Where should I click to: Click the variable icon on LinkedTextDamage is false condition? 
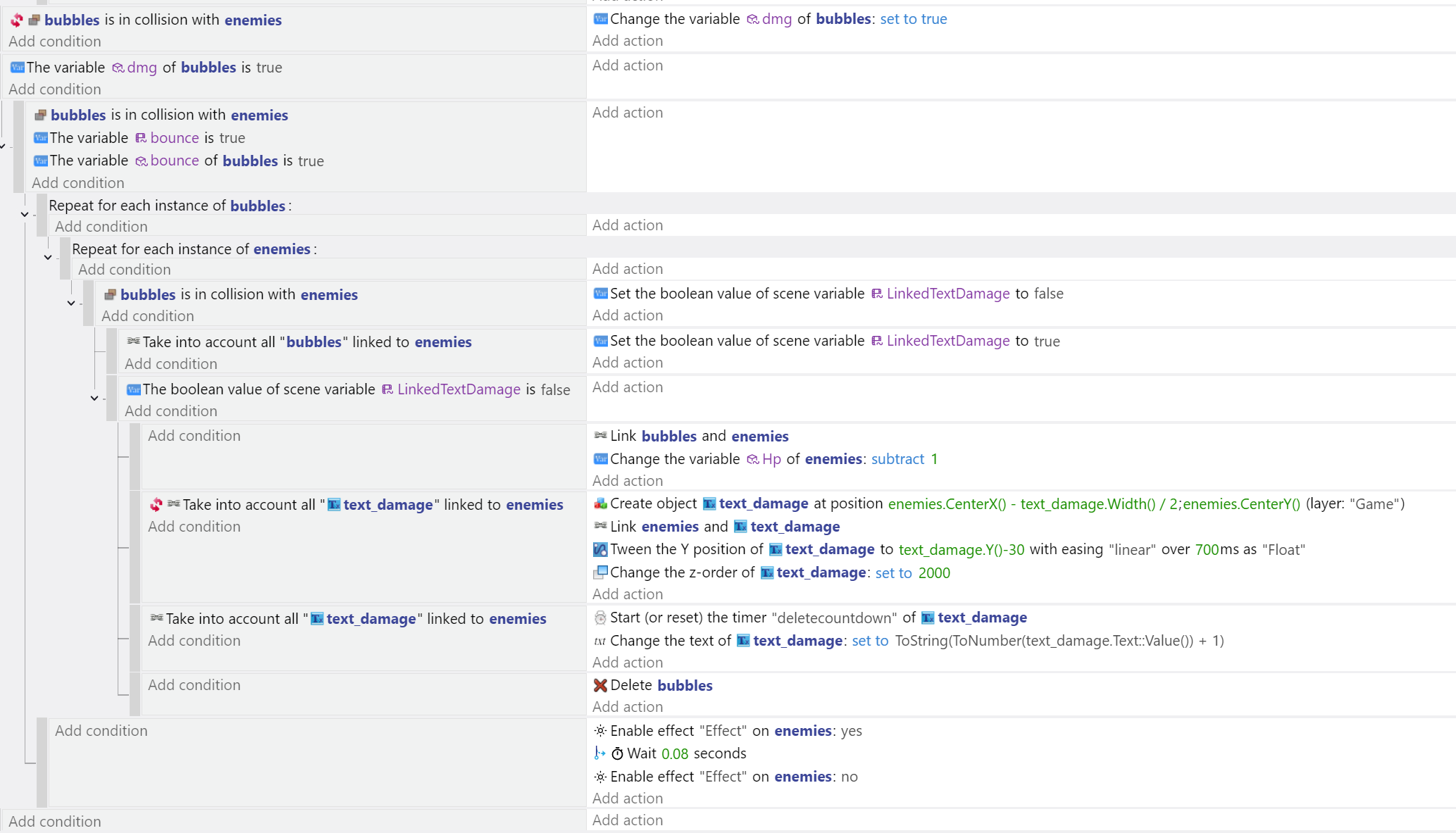pyautogui.click(x=133, y=389)
